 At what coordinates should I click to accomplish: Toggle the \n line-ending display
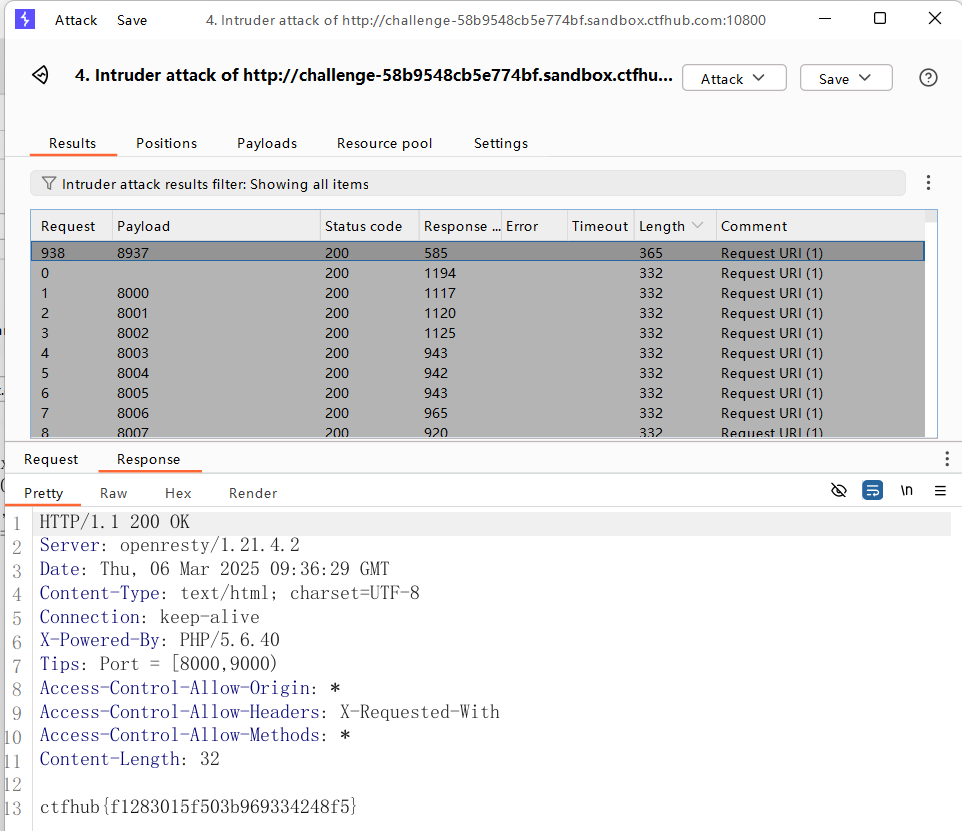point(906,490)
